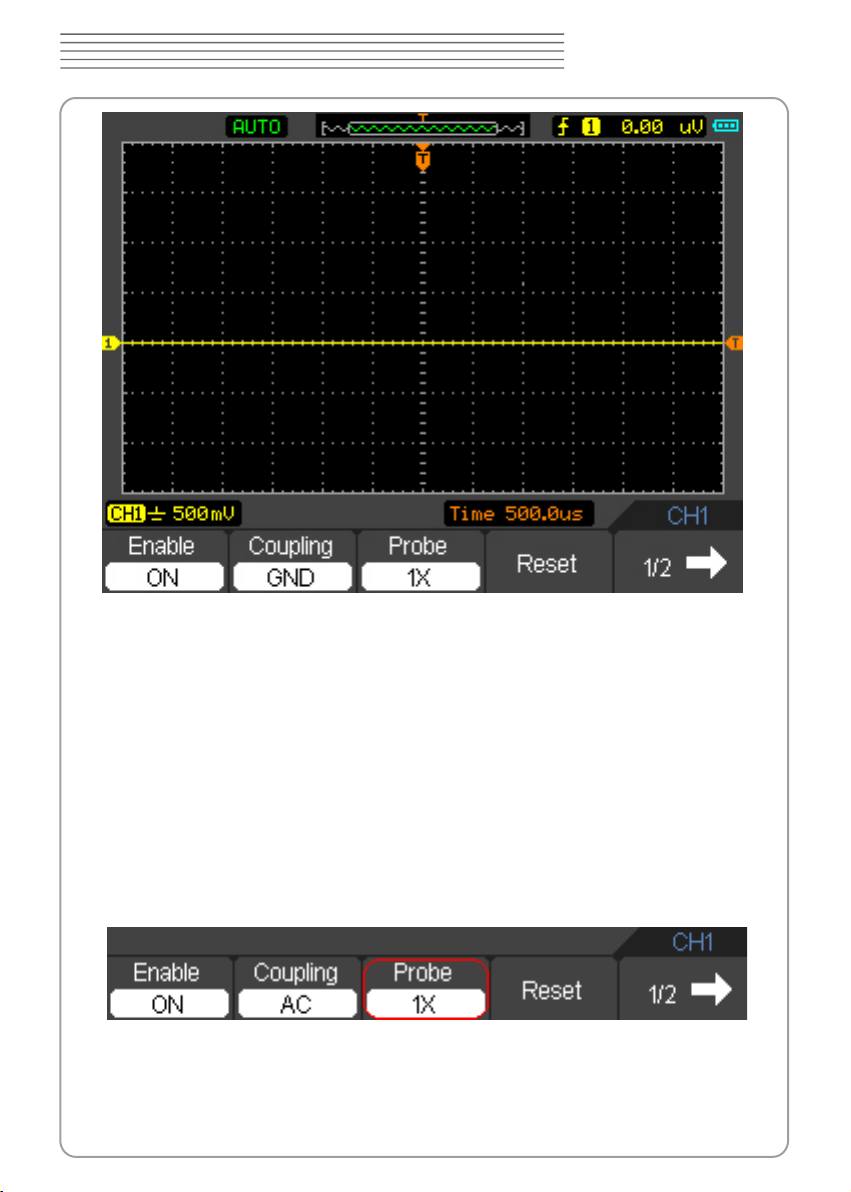Click the yellow channel 1 ground marker
Screen dimensions: 851x1192
tap(111, 344)
